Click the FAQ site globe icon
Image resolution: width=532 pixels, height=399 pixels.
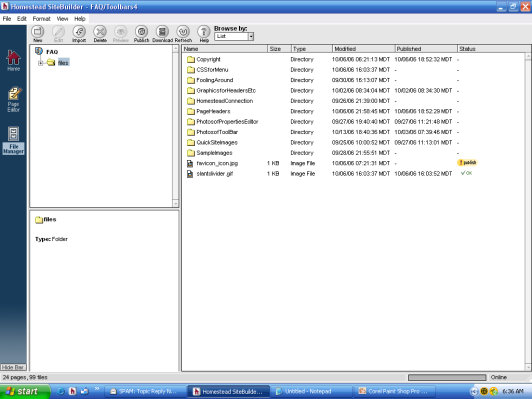[x=39, y=51]
